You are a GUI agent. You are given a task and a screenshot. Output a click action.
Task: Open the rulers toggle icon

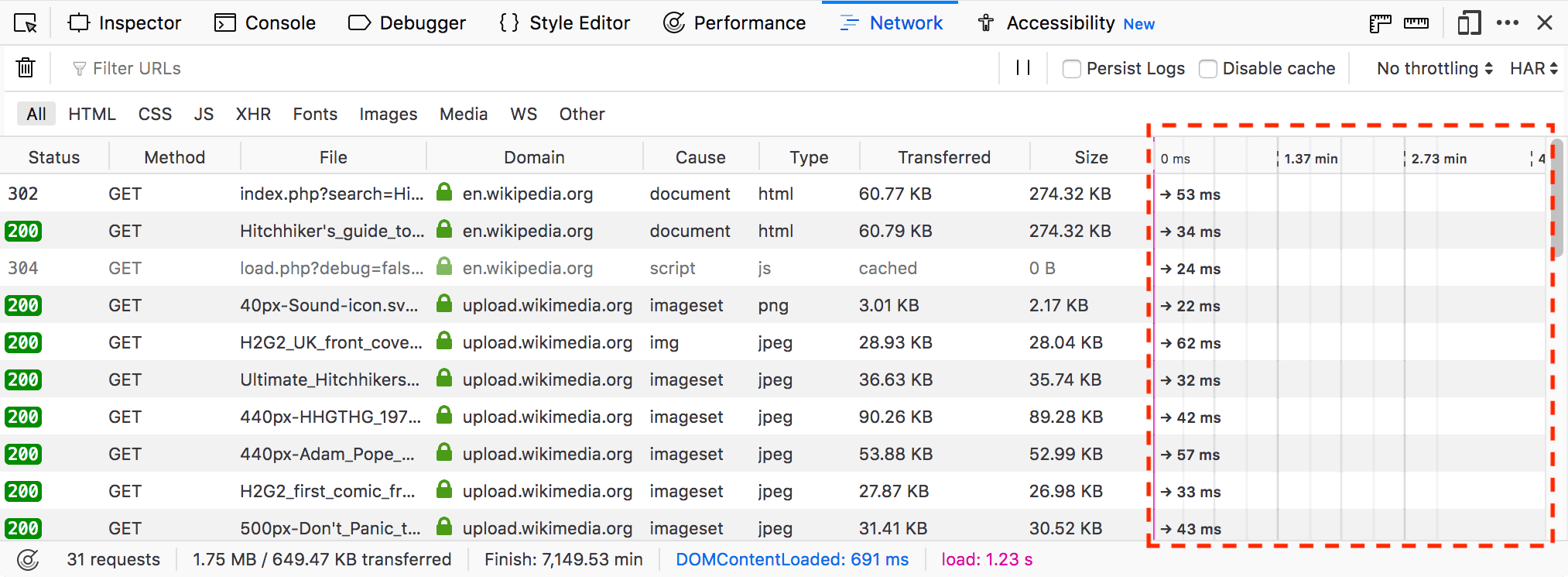click(1380, 23)
